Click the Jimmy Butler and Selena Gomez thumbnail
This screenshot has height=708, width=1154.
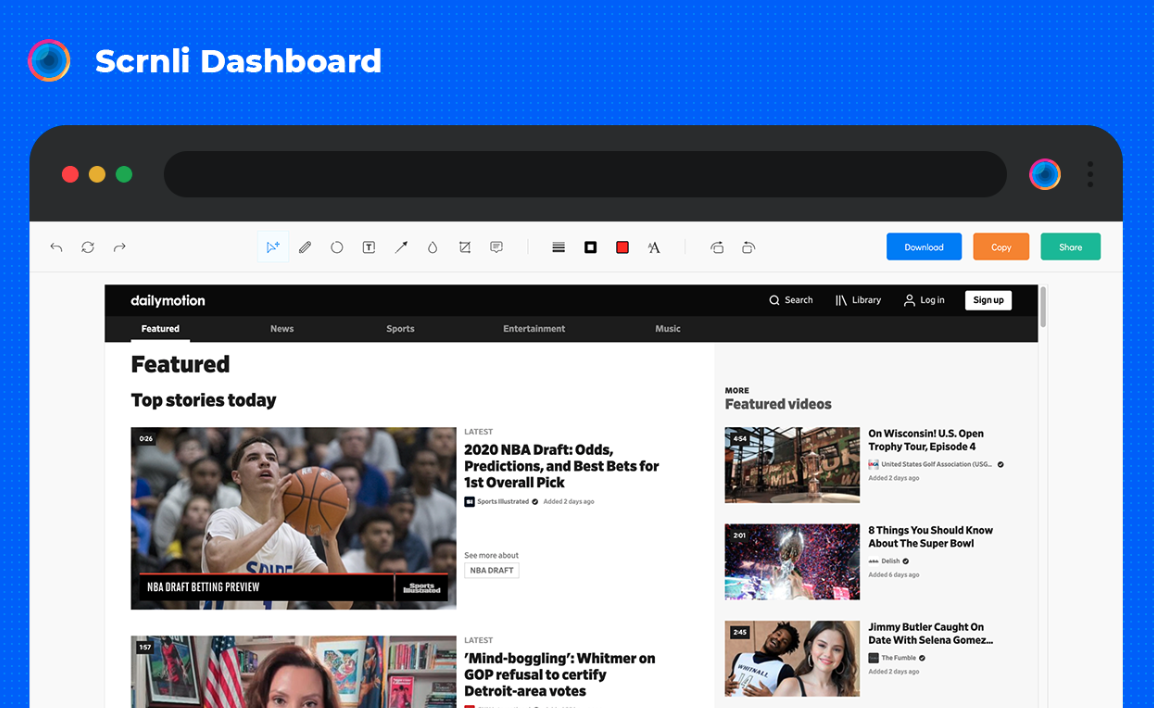792,659
